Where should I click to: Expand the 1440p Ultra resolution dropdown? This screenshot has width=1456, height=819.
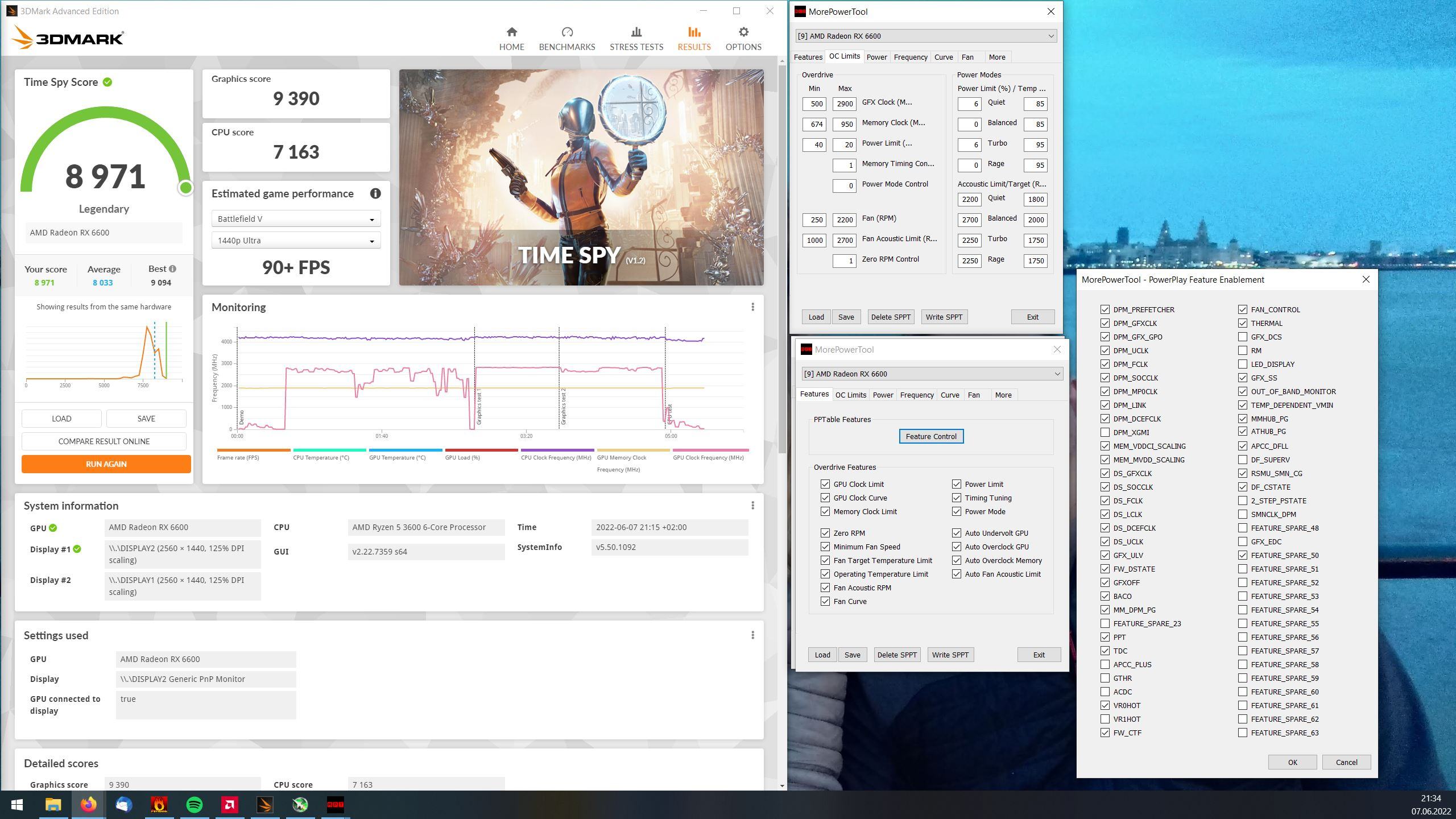coord(296,241)
